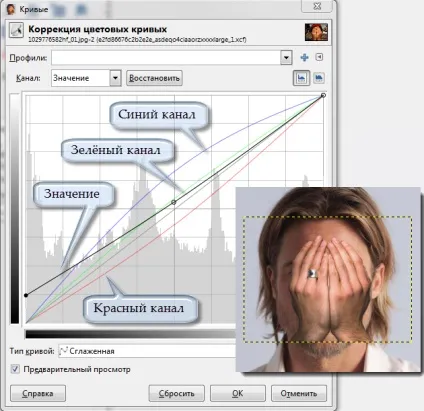Open the Тип кривой Сглаженная dropdown
The height and width of the screenshot is (411, 424).
[147, 351]
